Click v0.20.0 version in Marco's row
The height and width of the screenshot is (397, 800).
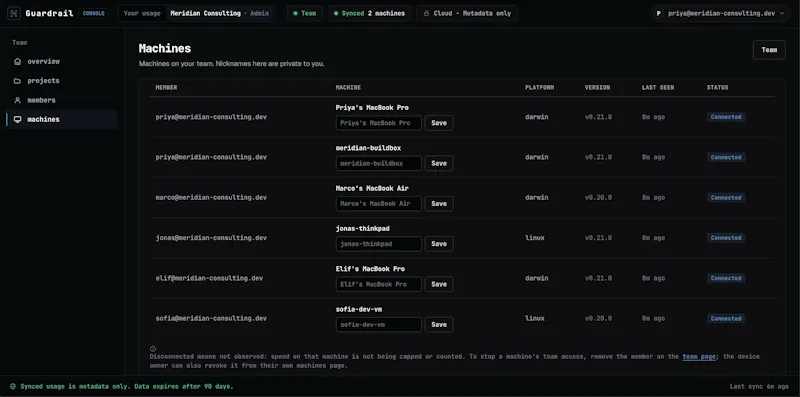[598, 197]
